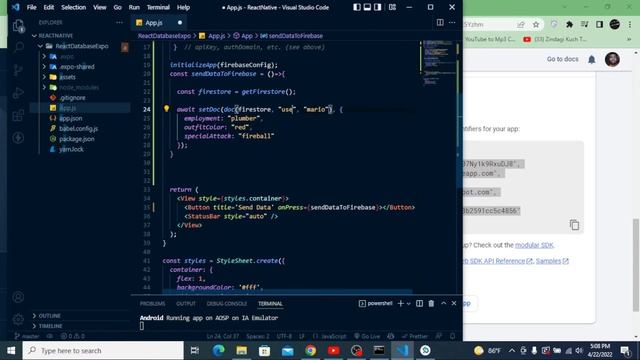Screen dimensions: 640x360
Task: Switch to the OUTPUT panel tab
Action: coord(186,304)
